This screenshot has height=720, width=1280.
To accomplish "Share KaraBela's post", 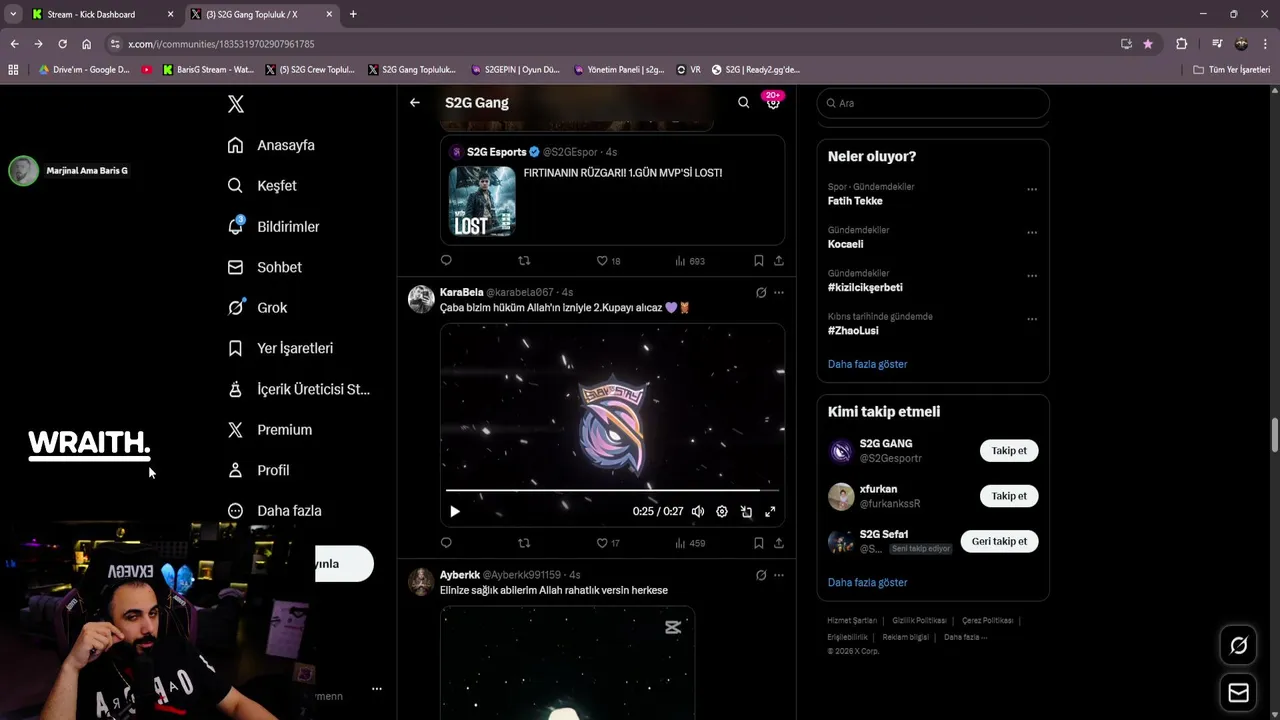I will [778, 543].
